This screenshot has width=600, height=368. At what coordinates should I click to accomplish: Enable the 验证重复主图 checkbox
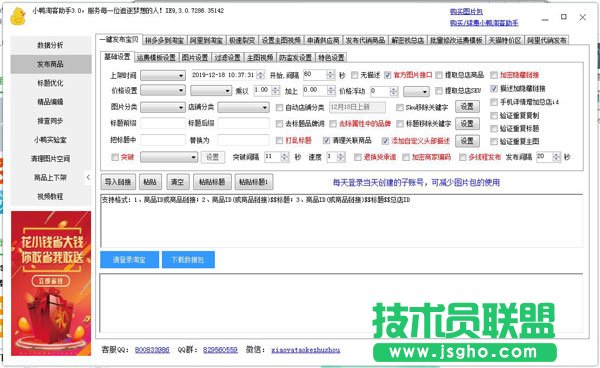pos(494,142)
